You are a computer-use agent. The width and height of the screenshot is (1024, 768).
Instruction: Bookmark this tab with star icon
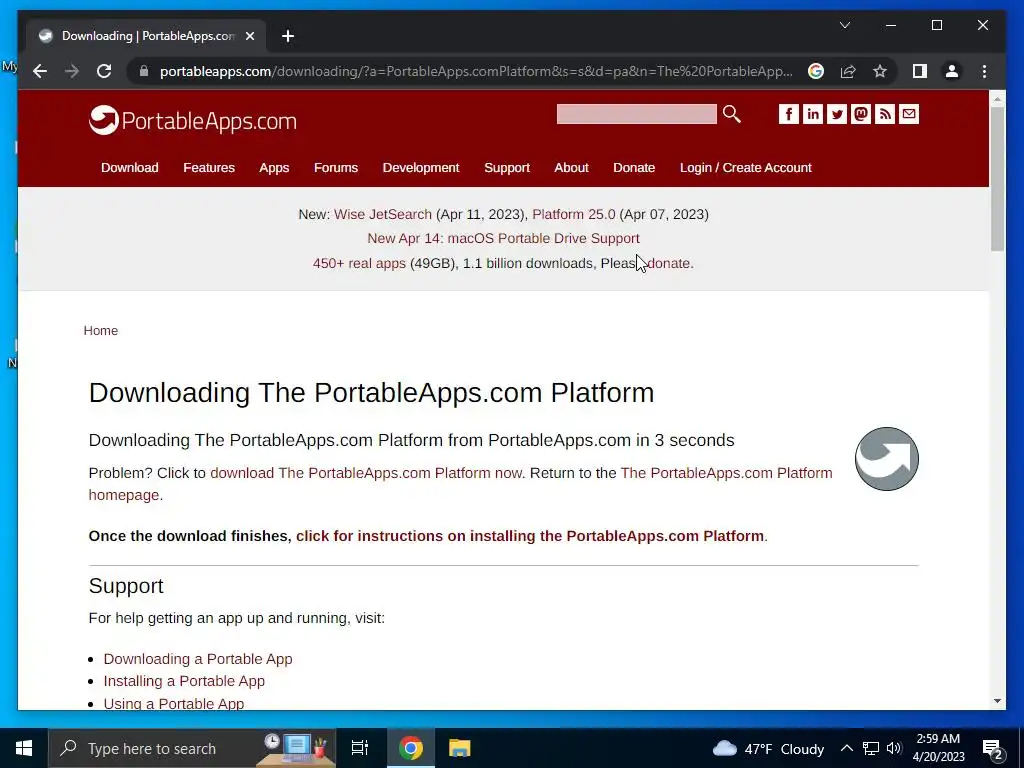tap(880, 71)
